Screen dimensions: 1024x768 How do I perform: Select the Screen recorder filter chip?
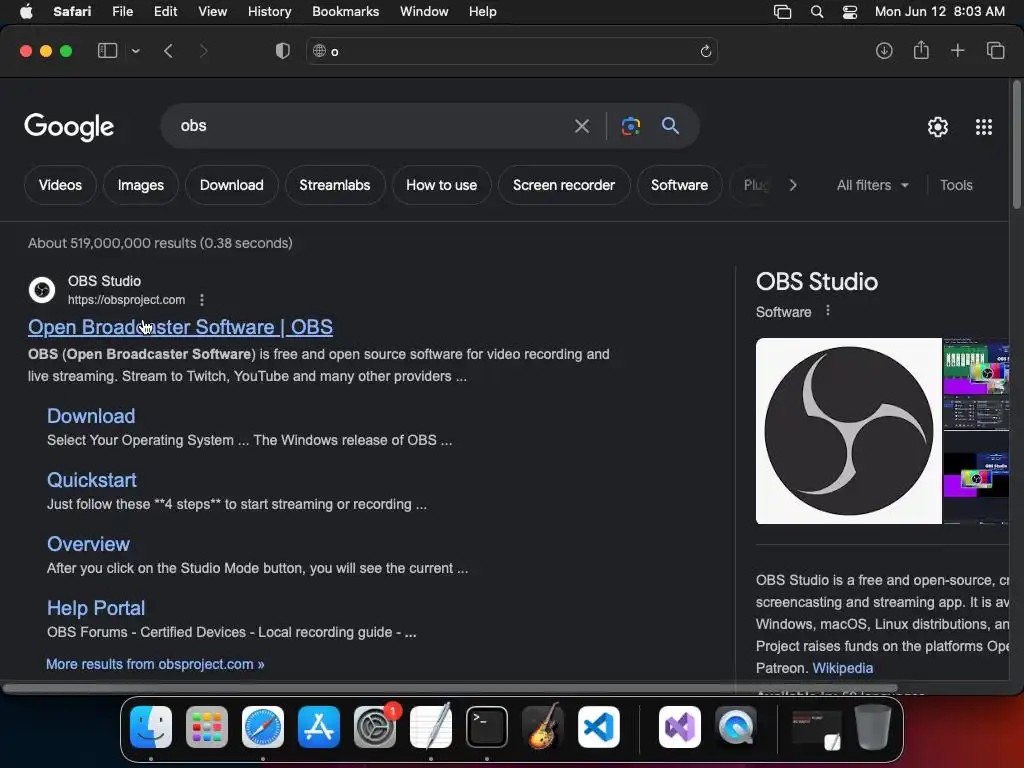(x=564, y=185)
